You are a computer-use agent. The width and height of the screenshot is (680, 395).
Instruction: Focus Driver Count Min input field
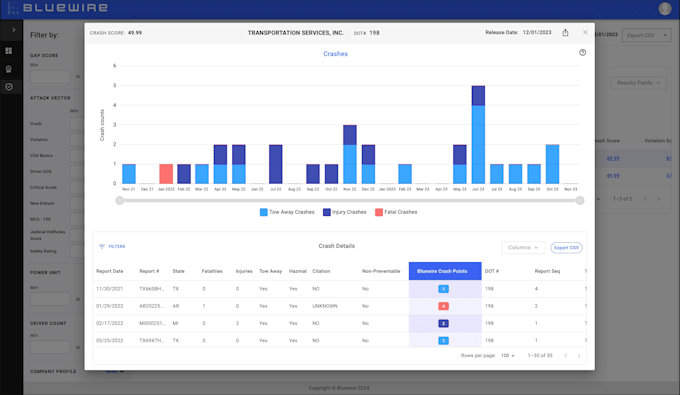(50, 347)
